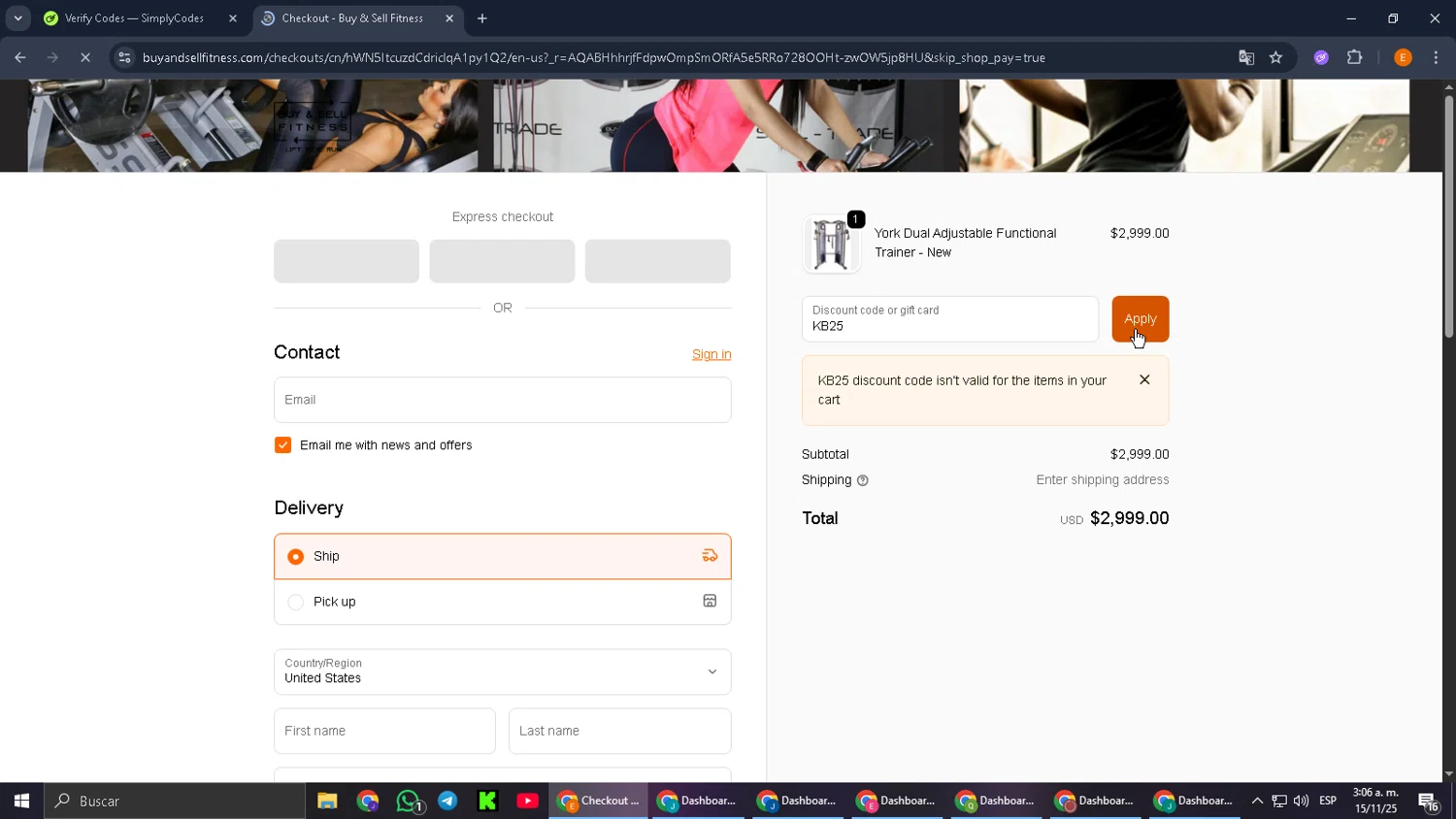Viewport: 1456px width, 819px height.
Task: Click the page vertical scrollbar
Action: pyautogui.click(x=1448, y=216)
